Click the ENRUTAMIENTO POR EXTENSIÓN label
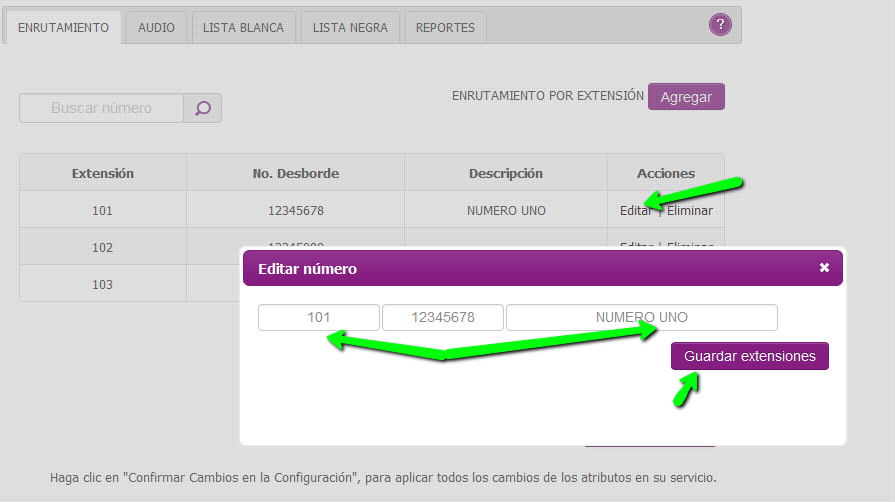The height and width of the screenshot is (502, 895). 548,96
